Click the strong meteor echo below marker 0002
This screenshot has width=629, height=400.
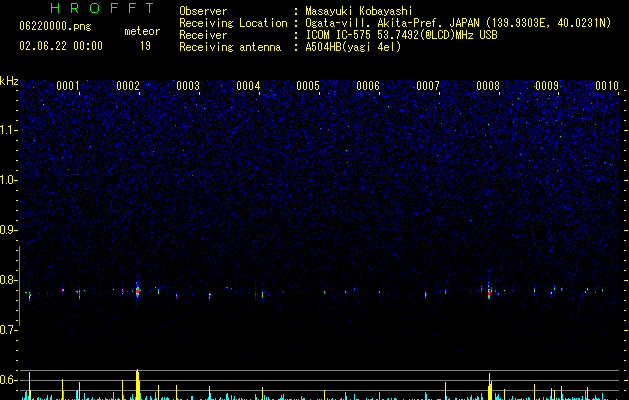click(x=138, y=290)
